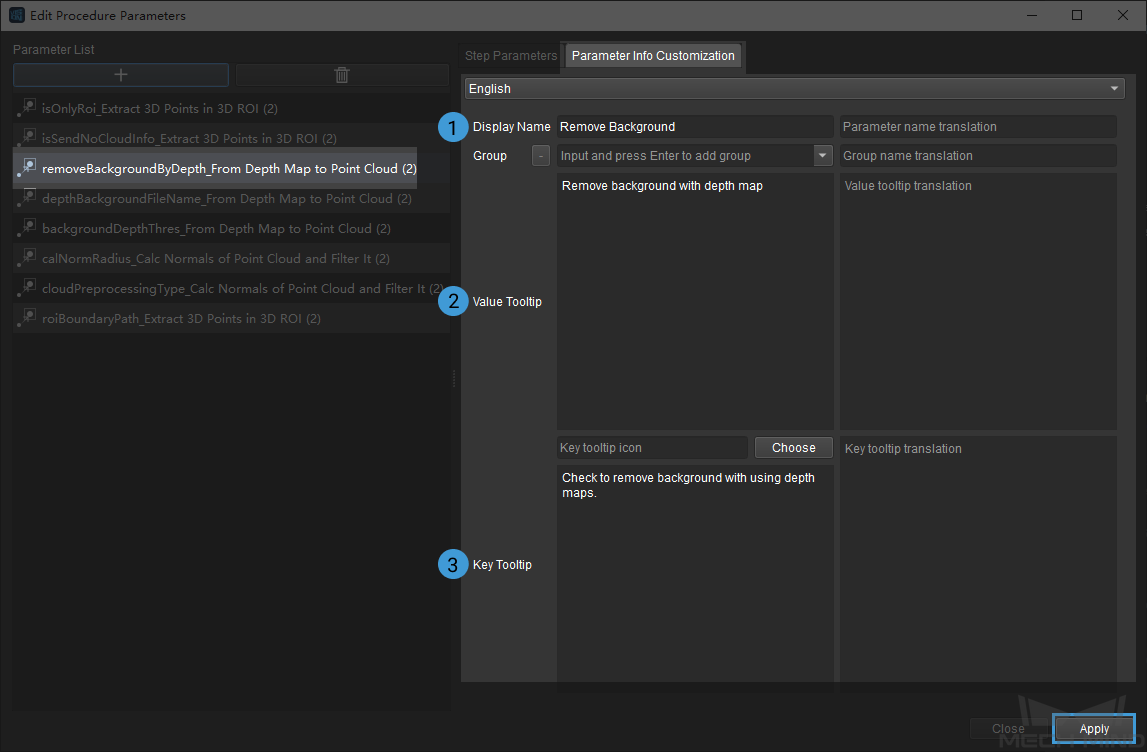Click icon beside isSendNoCloudInfo row
Viewport: 1147px width, 752px height.
click(28, 138)
